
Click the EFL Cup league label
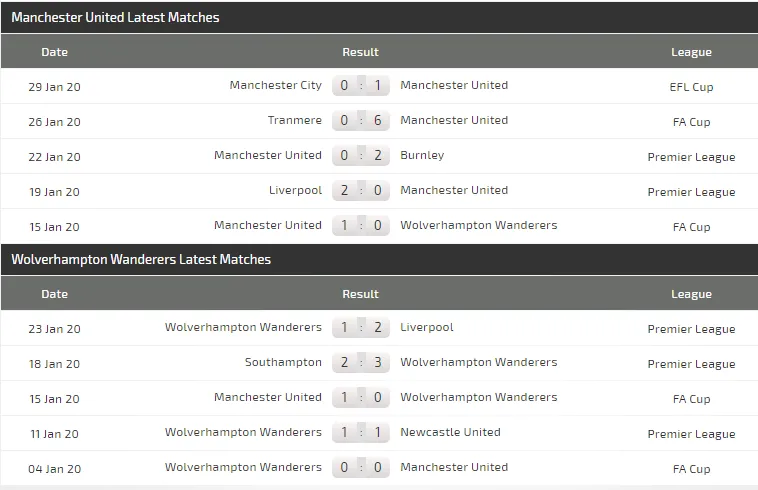[x=691, y=87]
